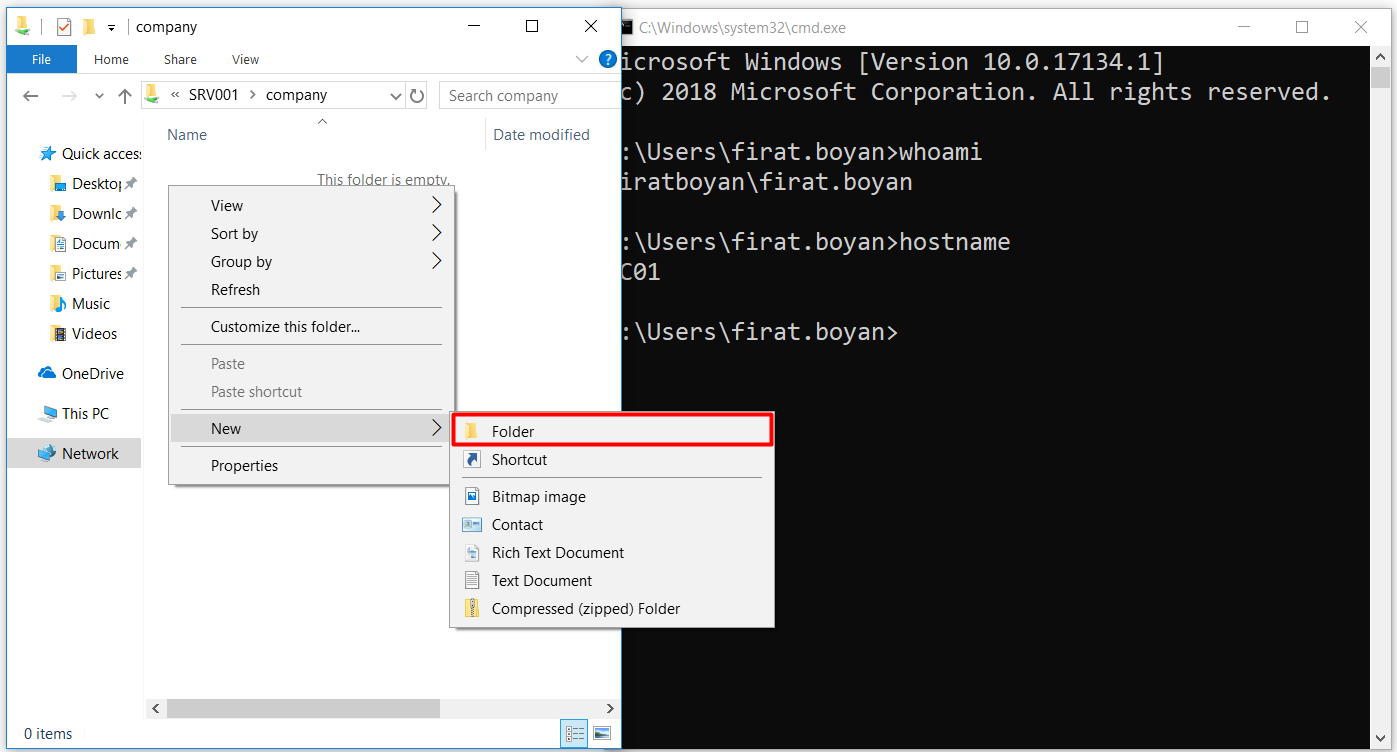Choose Folder in the New submenu
The image size is (1397, 752).
pos(612,431)
